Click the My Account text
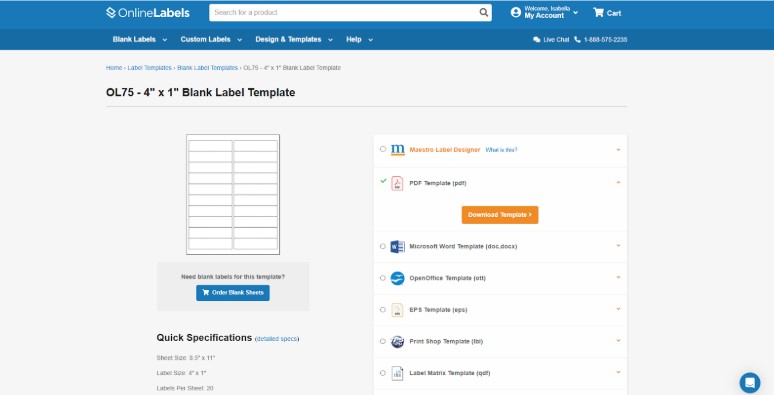The height and width of the screenshot is (395, 774). click(x=544, y=16)
